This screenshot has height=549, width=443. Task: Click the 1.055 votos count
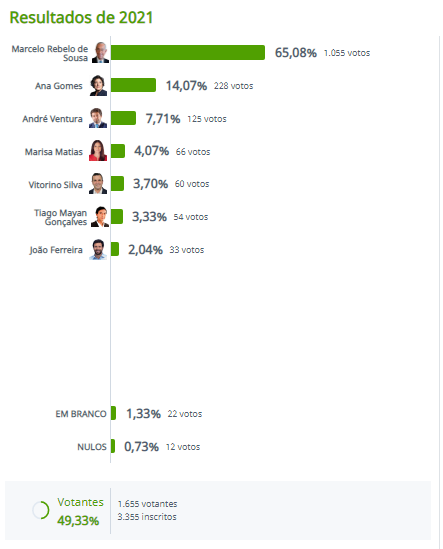tap(347, 53)
